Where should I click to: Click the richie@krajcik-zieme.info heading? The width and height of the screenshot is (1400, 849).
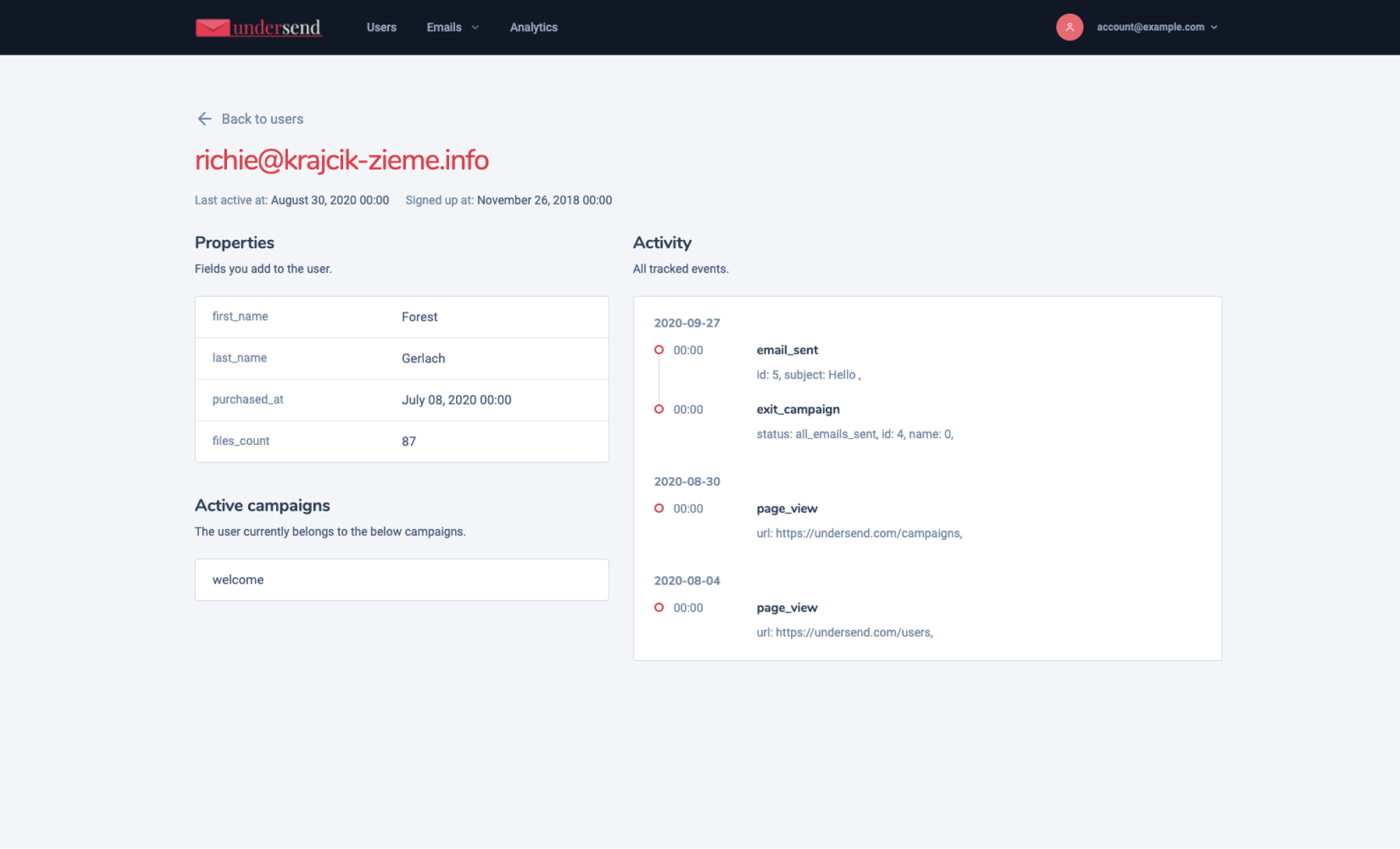tap(342, 160)
